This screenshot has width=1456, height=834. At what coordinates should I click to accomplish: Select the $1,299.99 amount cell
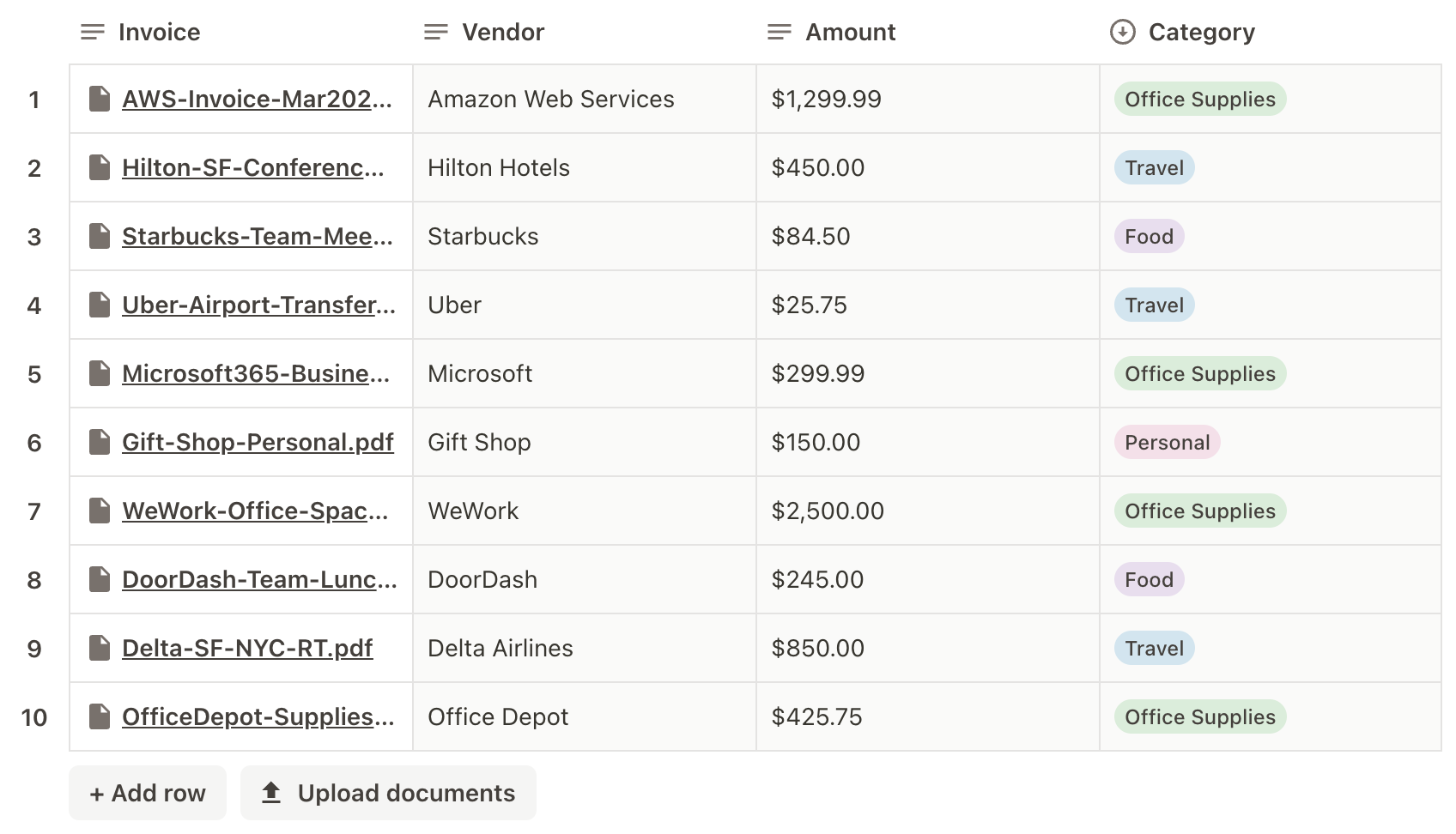[x=928, y=99]
